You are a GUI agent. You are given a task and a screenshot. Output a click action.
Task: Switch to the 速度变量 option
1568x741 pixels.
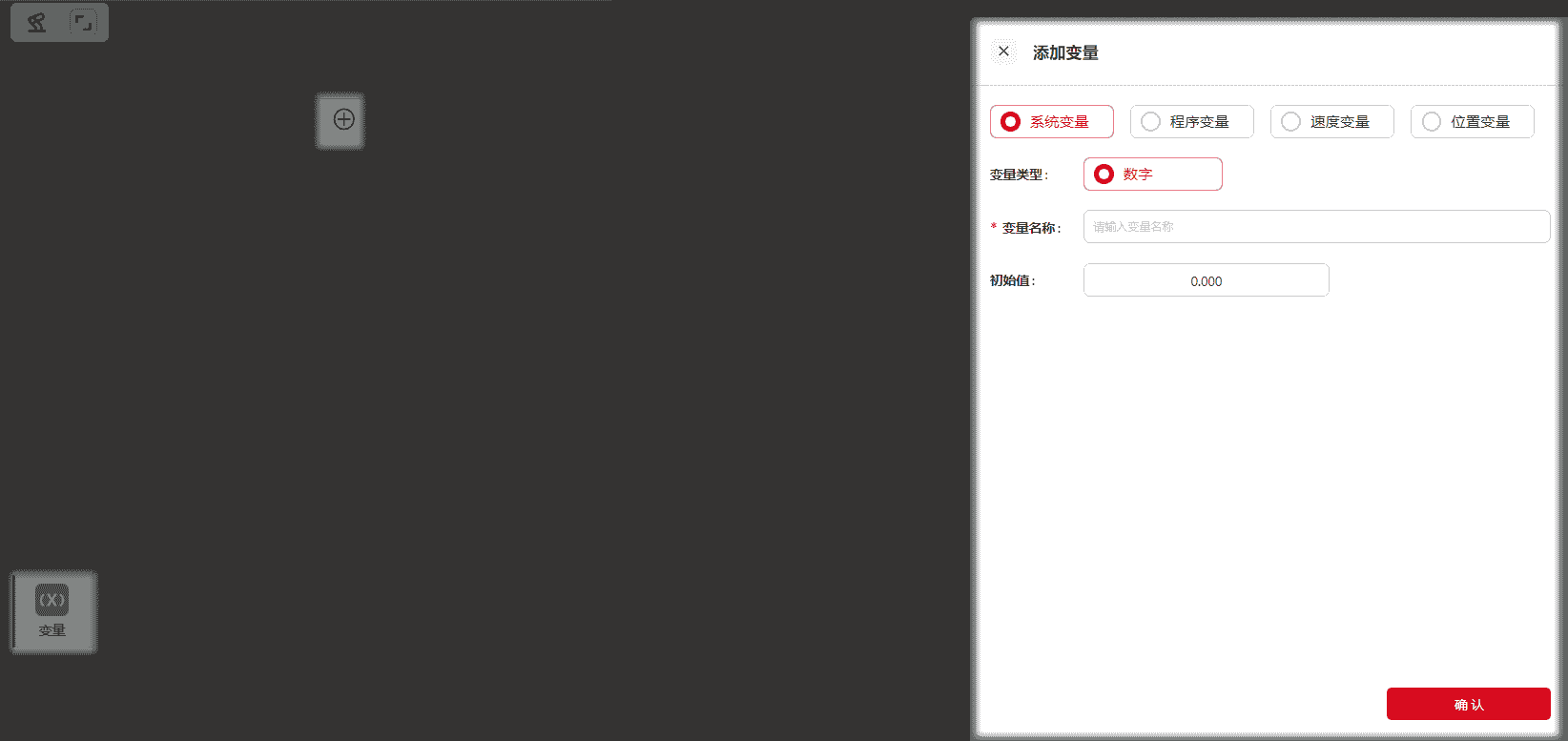tap(1331, 122)
